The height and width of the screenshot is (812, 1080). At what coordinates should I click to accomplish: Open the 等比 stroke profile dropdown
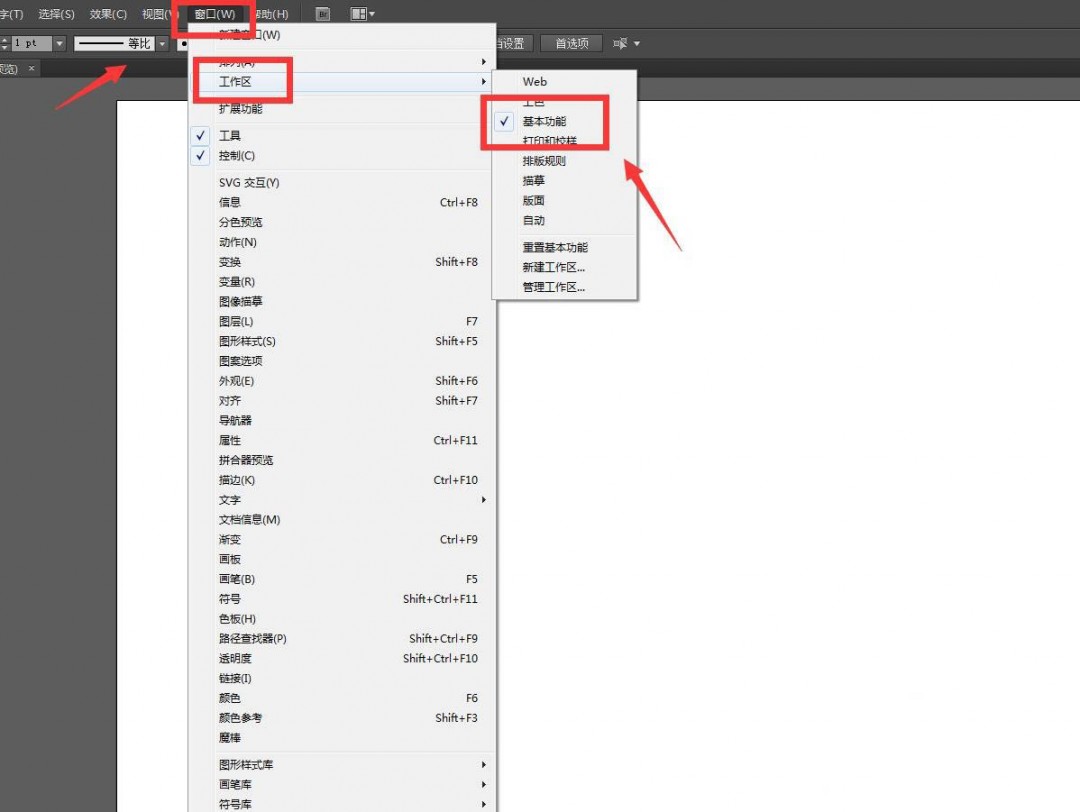point(161,43)
